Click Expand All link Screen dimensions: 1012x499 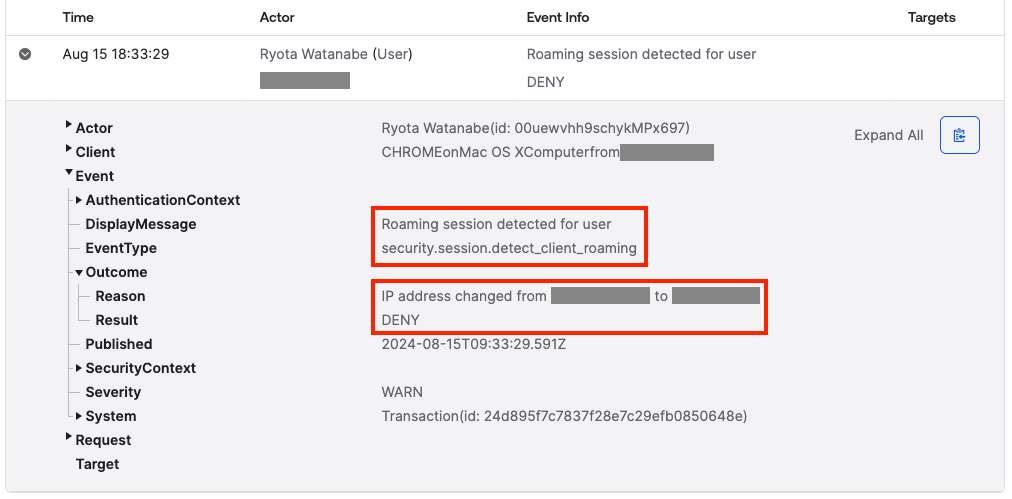point(888,135)
